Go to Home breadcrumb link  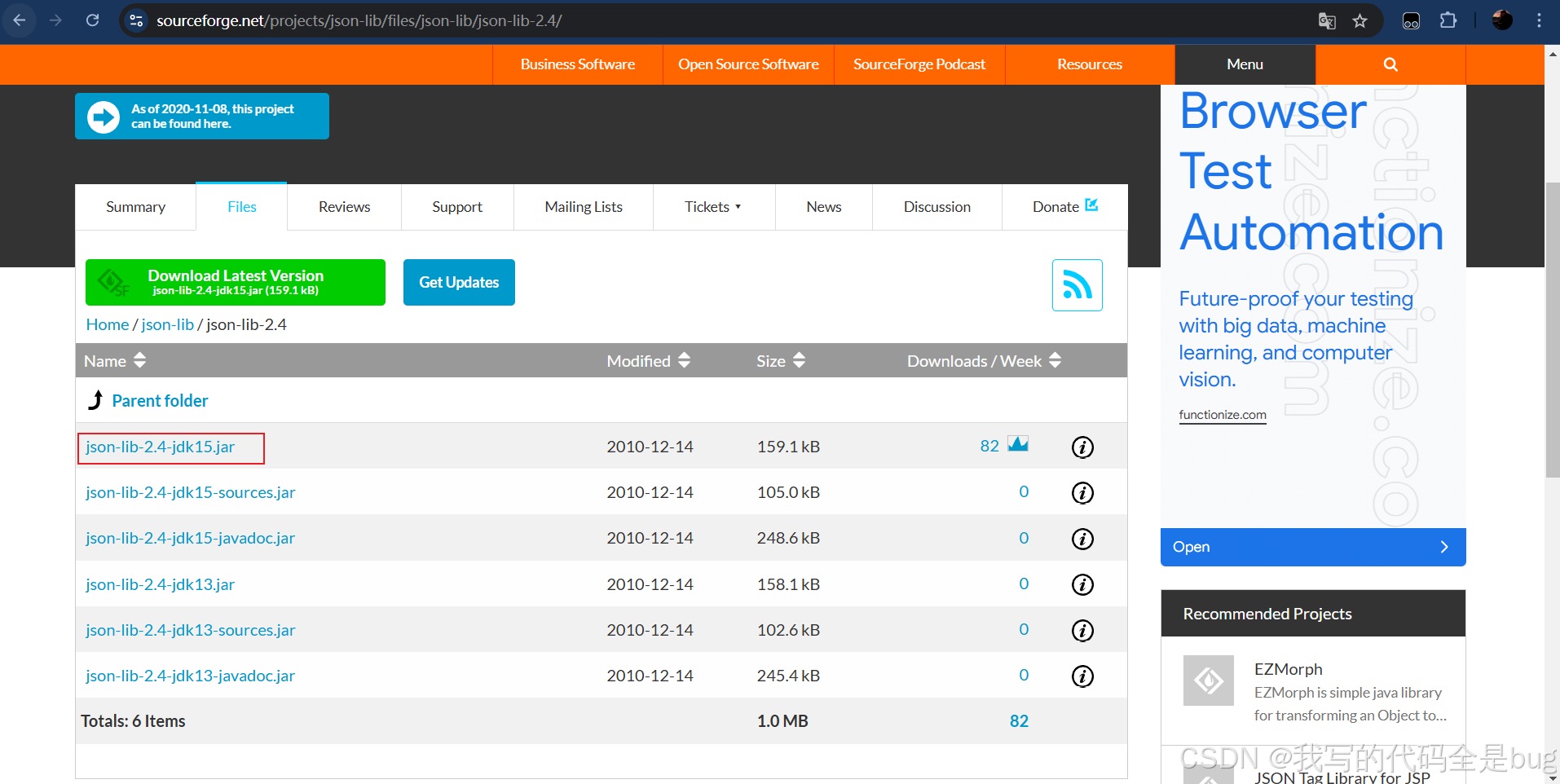point(108,324)
